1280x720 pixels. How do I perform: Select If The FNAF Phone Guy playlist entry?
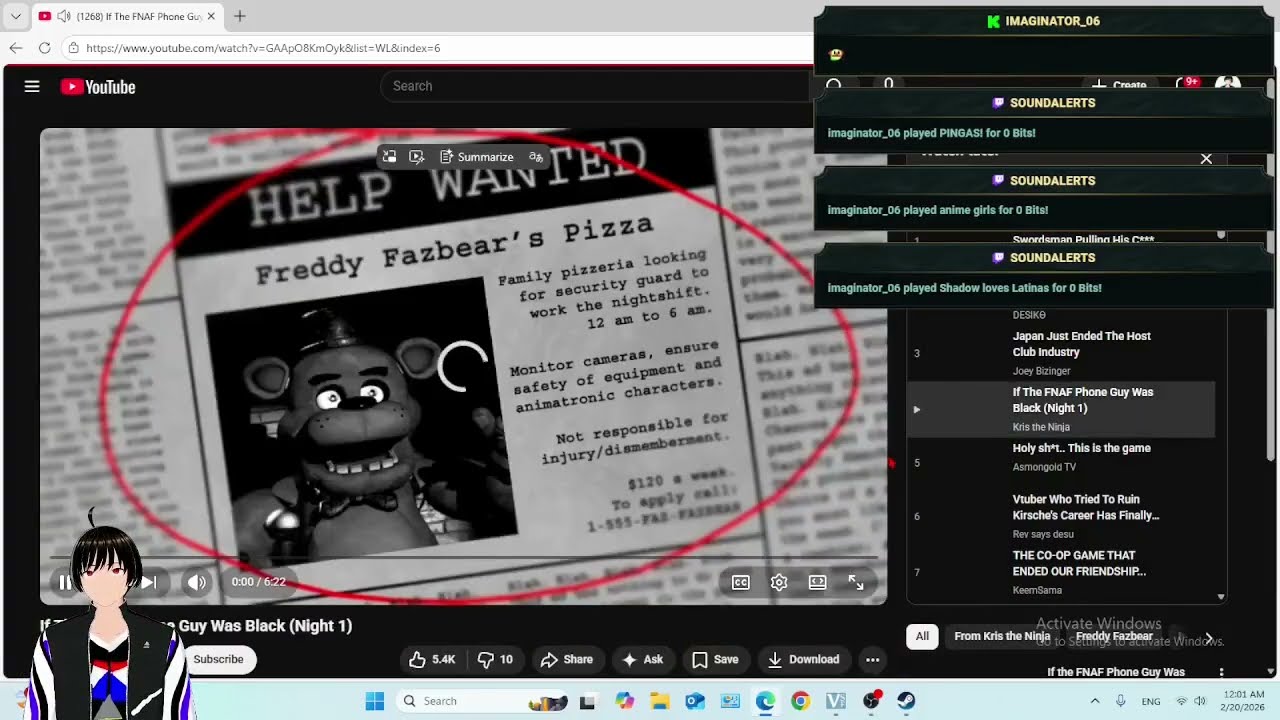1061,409
